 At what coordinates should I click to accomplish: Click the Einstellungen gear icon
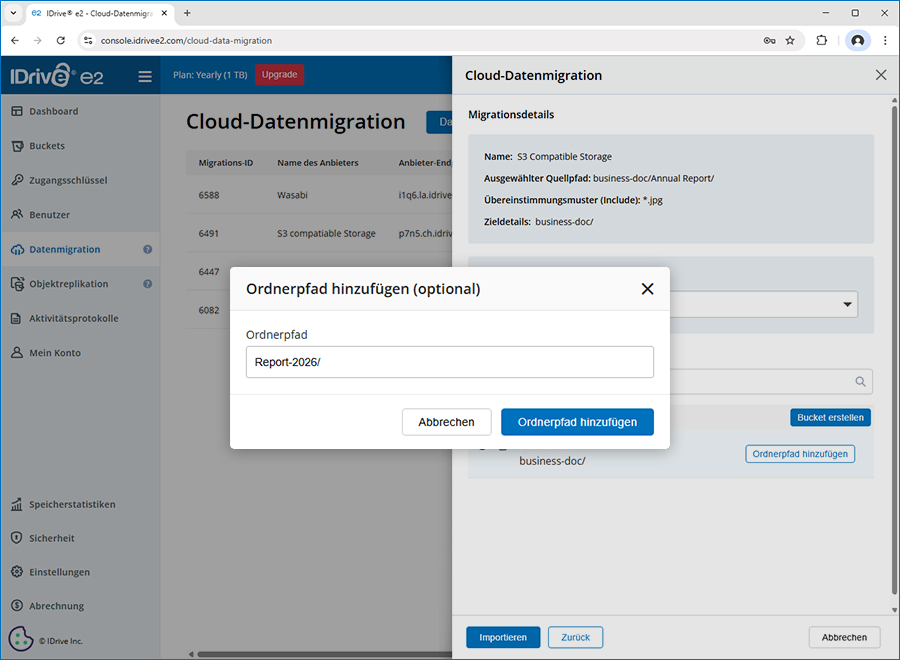pyautogui.click(x=17, y=572)
